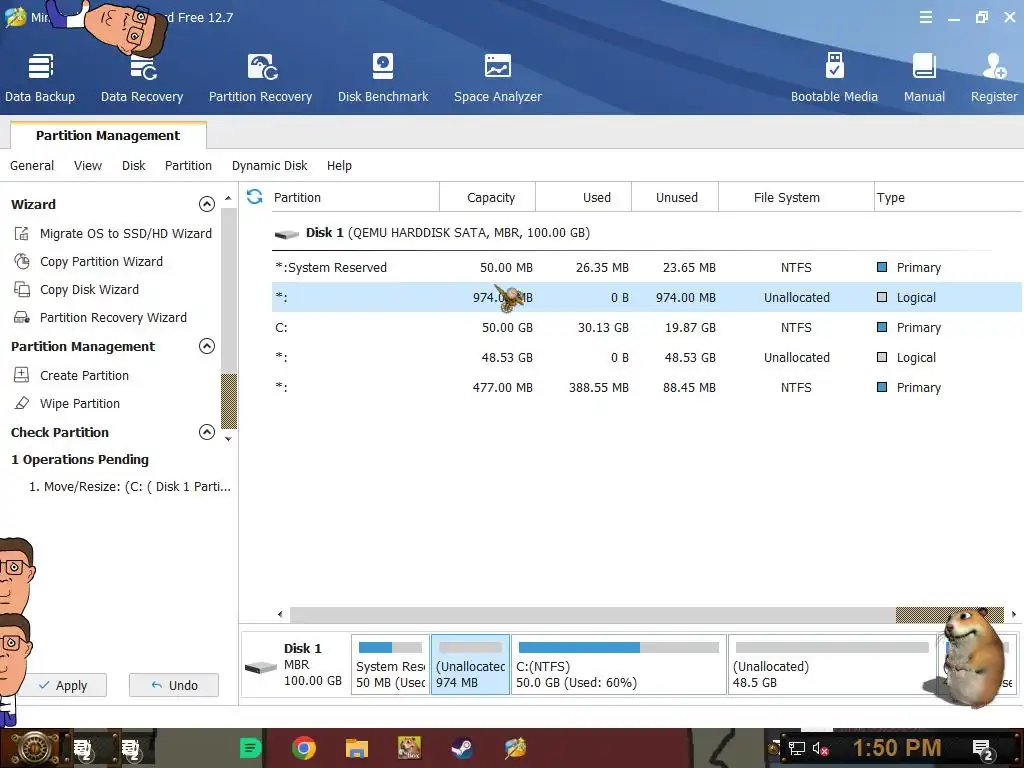Open the notification center icon
Image resolution: width=1024 pixels, height=768 pixels.
tap(984, 750)
